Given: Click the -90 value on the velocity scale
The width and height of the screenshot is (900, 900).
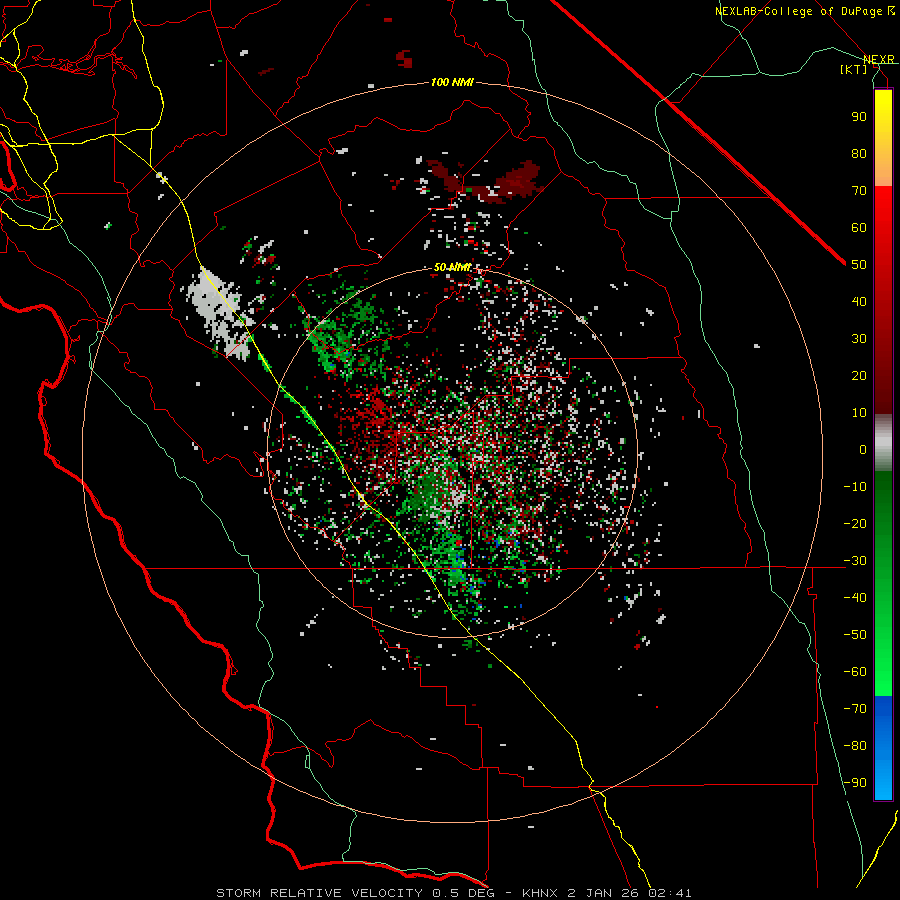Looking at the screenshot, I should 855,783.
